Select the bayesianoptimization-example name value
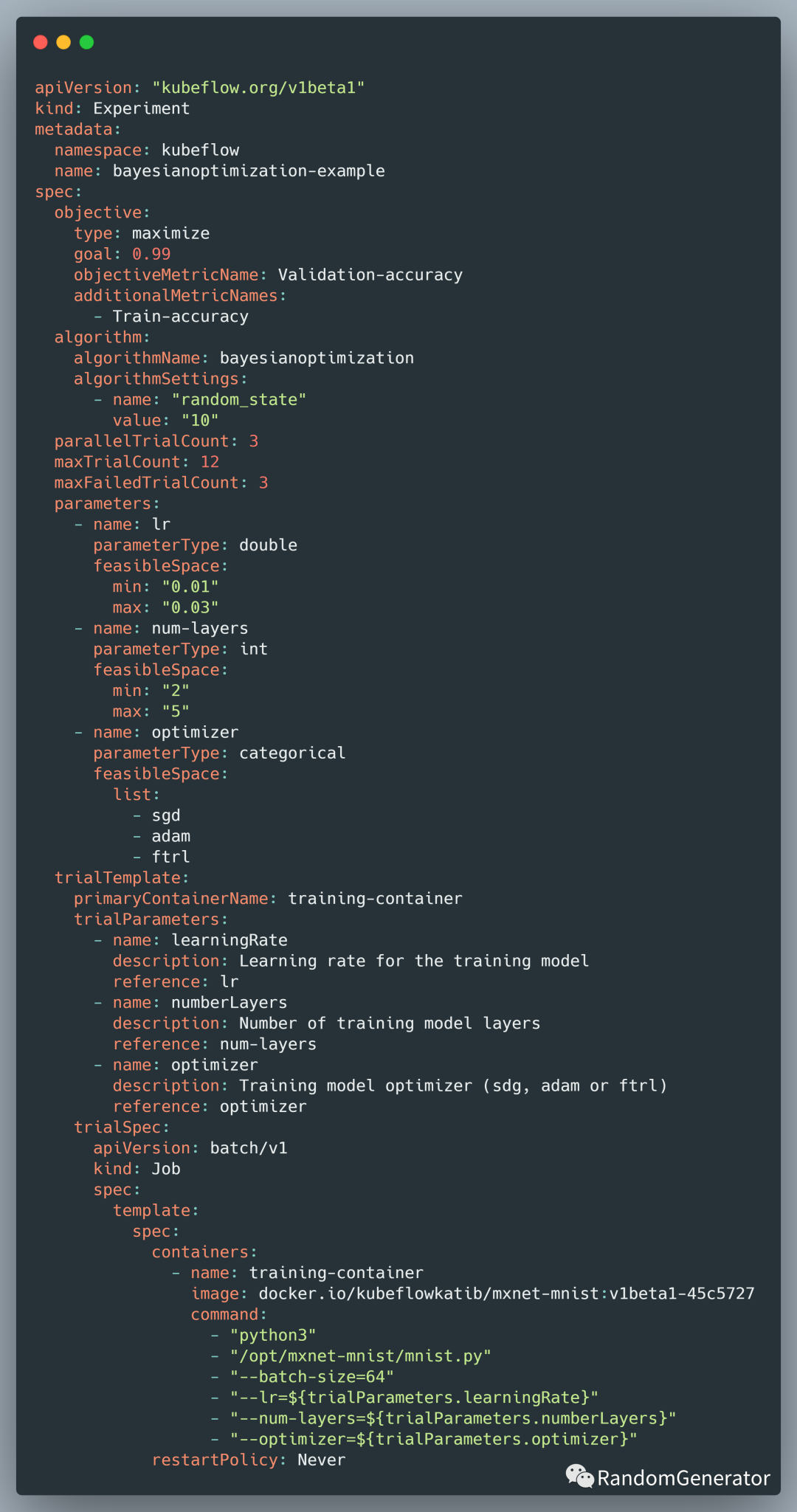 coord(249,171)
